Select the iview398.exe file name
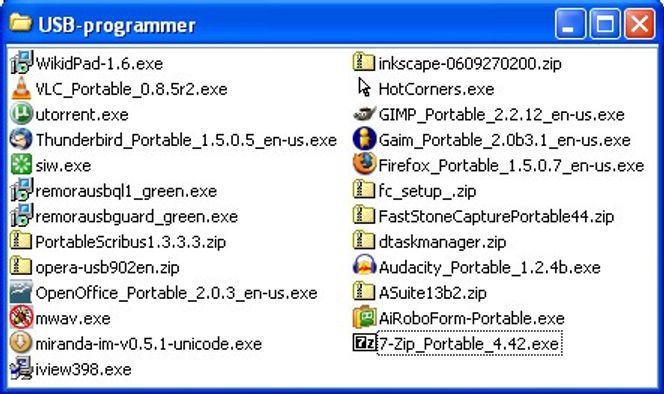Screen dimensions: 664x394 point(83,369)
